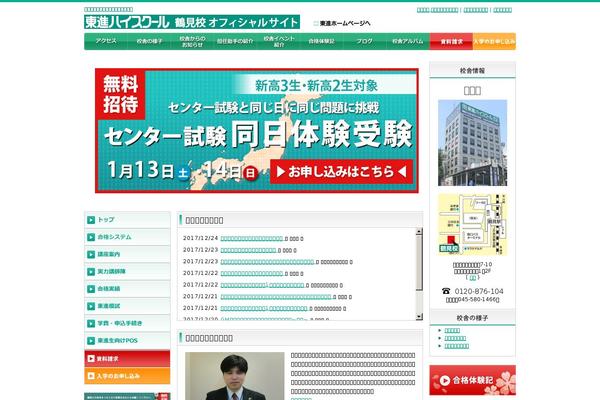Click the staff member photo
Viewport: 600px width, 400px height.
point(235,376)
